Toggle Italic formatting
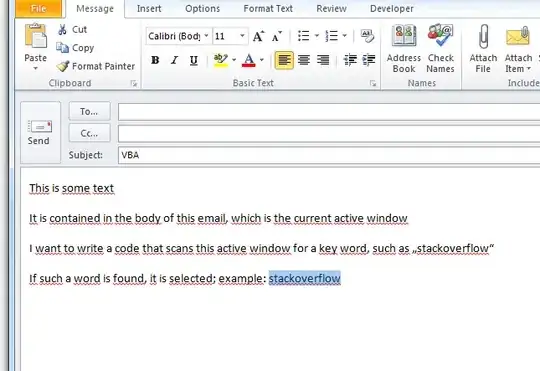 pos(174,60)
